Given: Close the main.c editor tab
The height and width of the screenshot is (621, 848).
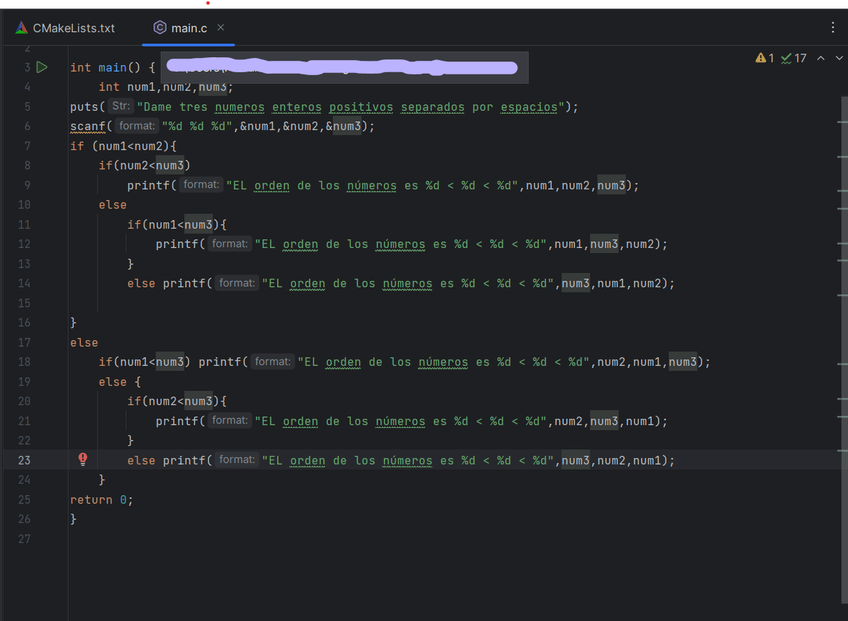Looking at the screenshot, I should click(221, 28).
